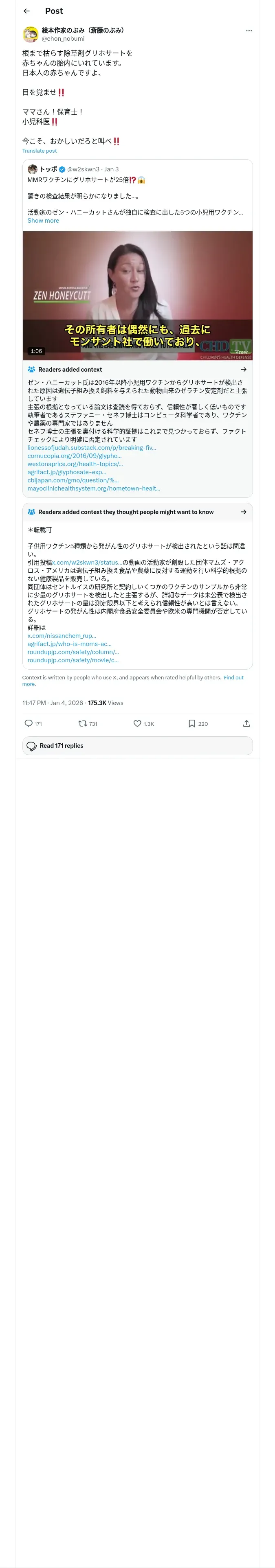
Task: Click the reply speech bubble icon
Action: 29,723
